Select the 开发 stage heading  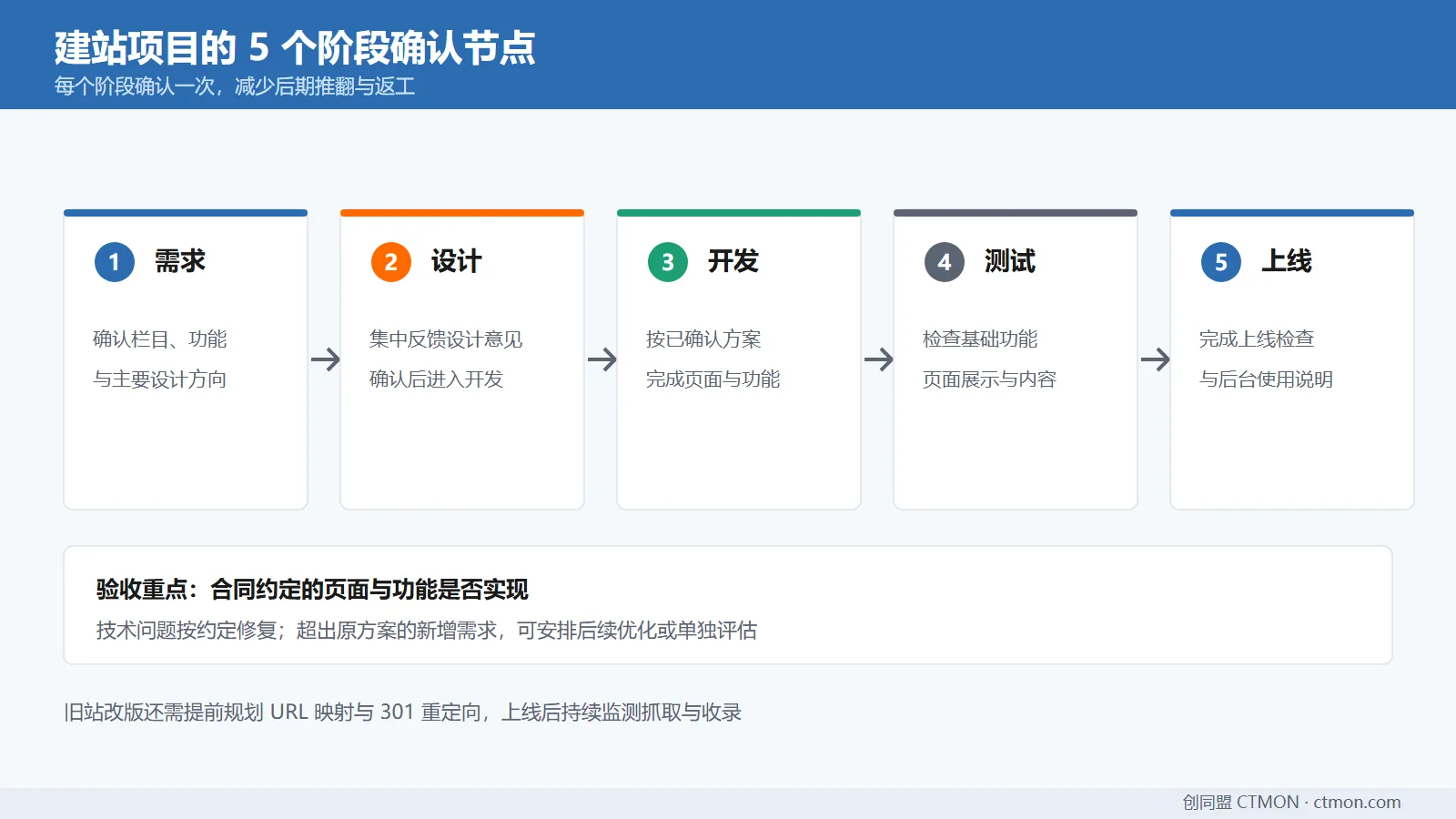tap(733, 261)
